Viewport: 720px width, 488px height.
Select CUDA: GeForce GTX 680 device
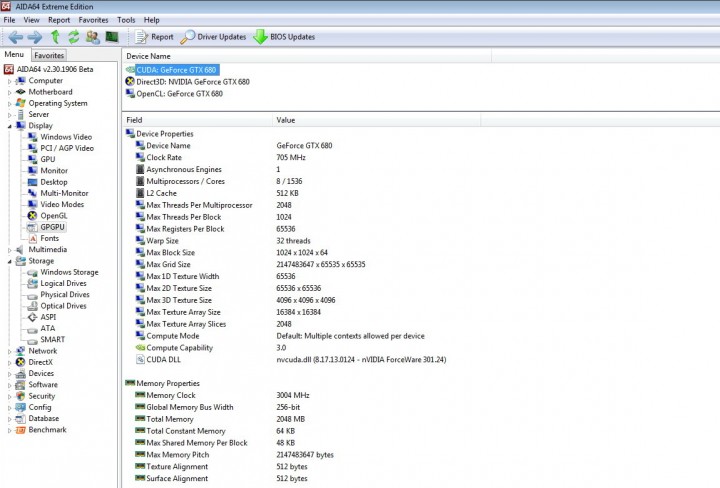pos(176,70)
